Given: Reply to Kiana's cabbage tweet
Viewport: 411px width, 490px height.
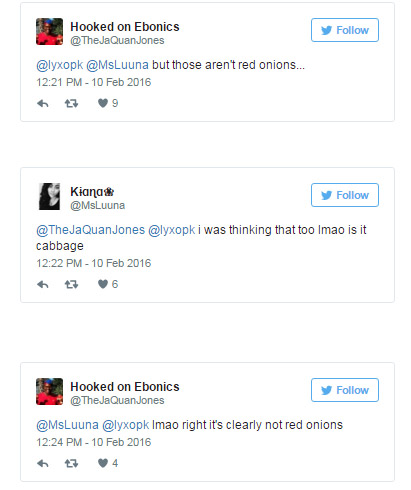Looking at the screenshot, I should [43, 285].
